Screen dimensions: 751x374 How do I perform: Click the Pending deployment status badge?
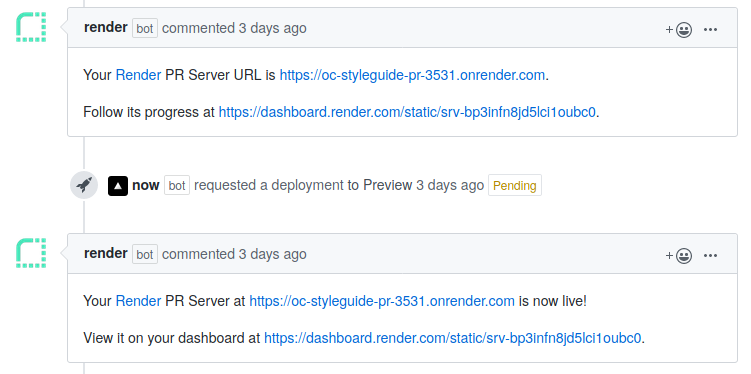(515, 185)
